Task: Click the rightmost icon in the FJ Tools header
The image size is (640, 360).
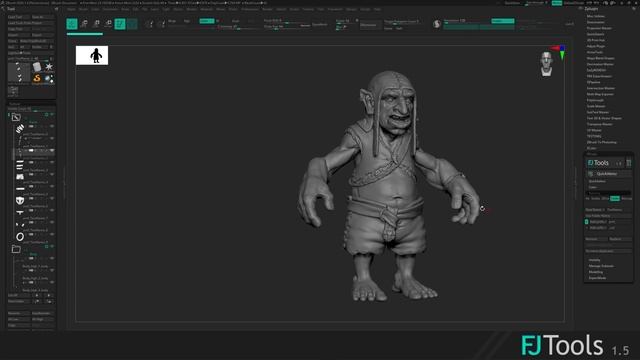Action: coord(629,163)
